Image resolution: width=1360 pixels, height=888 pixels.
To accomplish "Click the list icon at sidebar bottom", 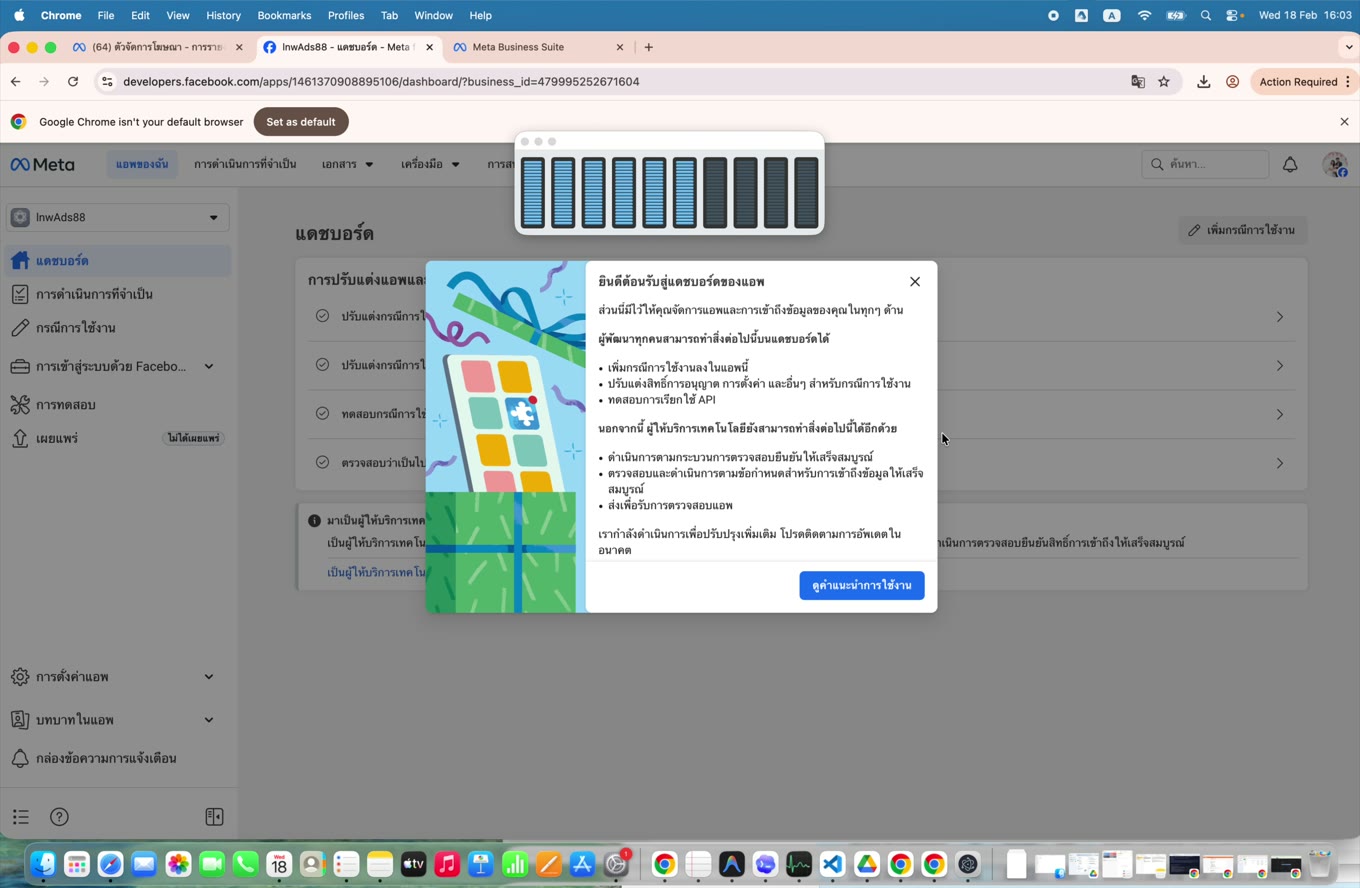I will [20, 818].
